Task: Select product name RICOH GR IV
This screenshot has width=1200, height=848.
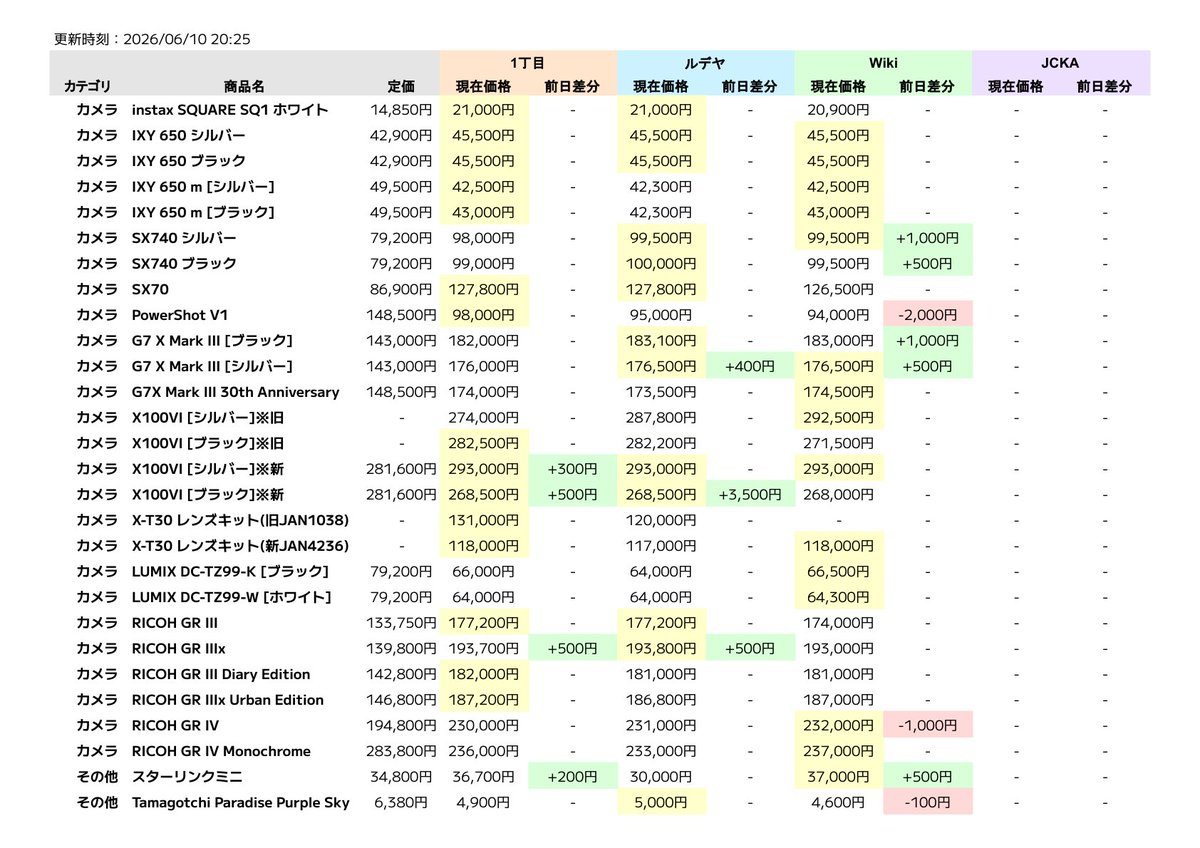Action: click(x=176, y=725)
